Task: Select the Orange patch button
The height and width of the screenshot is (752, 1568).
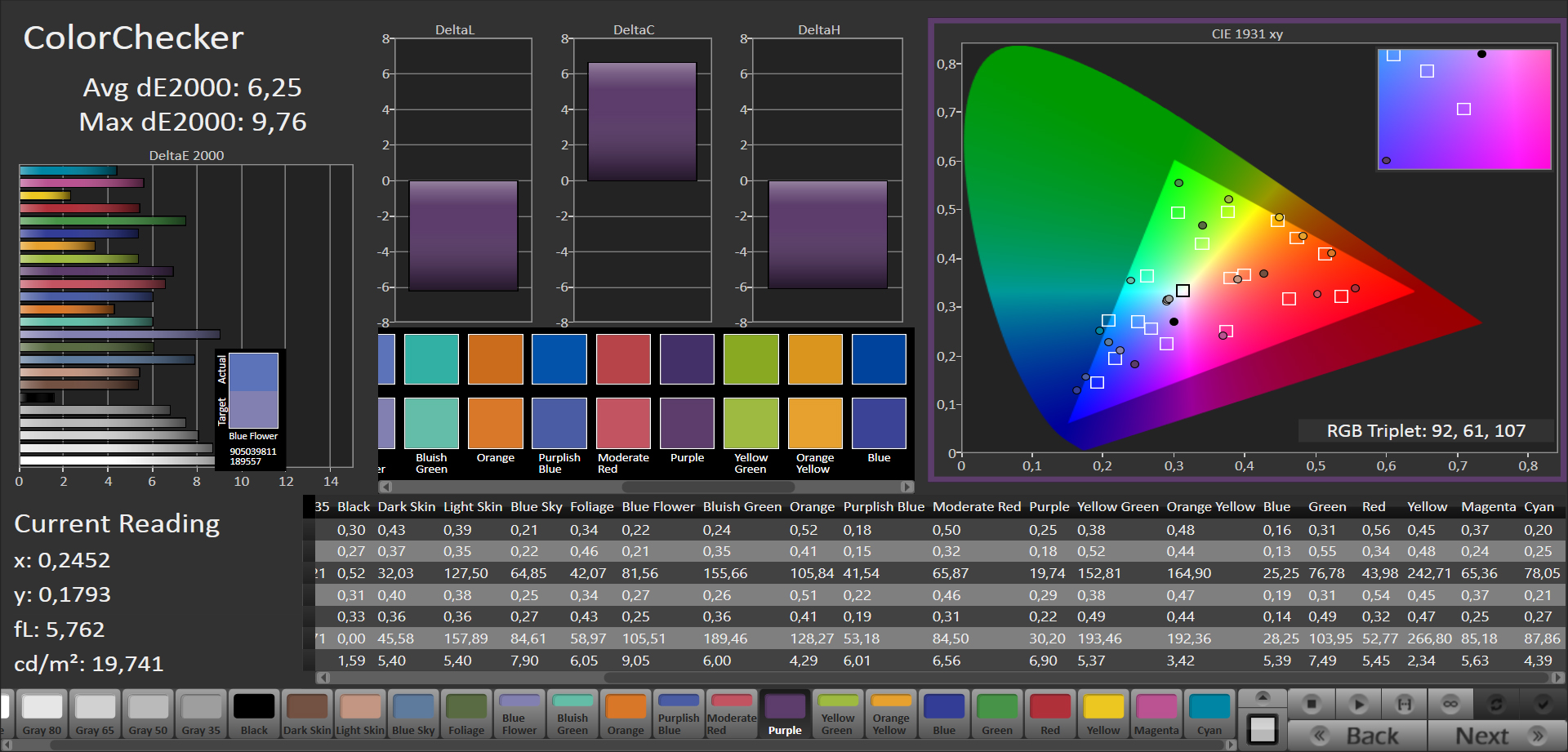Action: pos(626,714)
